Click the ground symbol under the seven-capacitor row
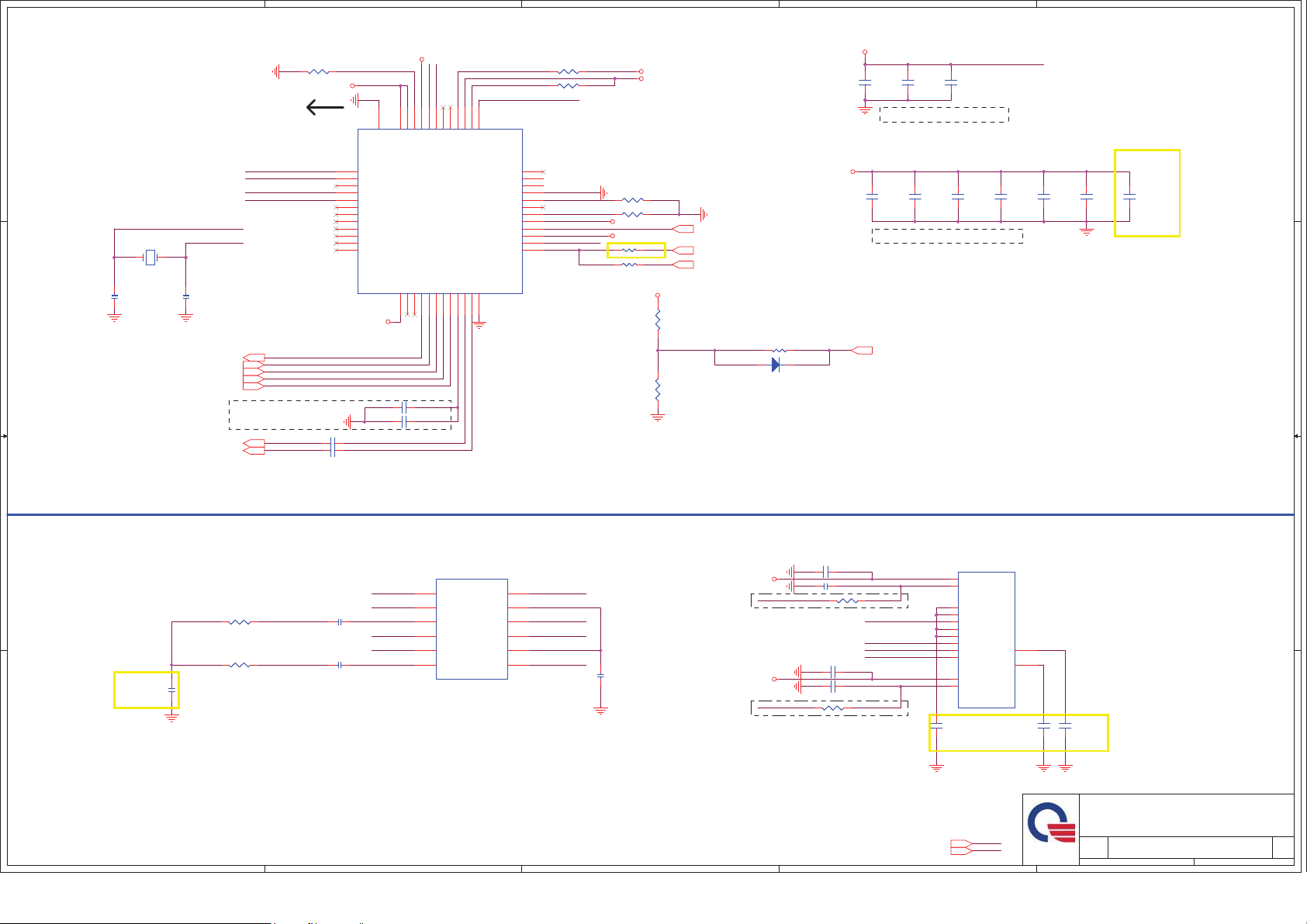This screenshot has width=1307, height=924. [x=1087, y=231]
